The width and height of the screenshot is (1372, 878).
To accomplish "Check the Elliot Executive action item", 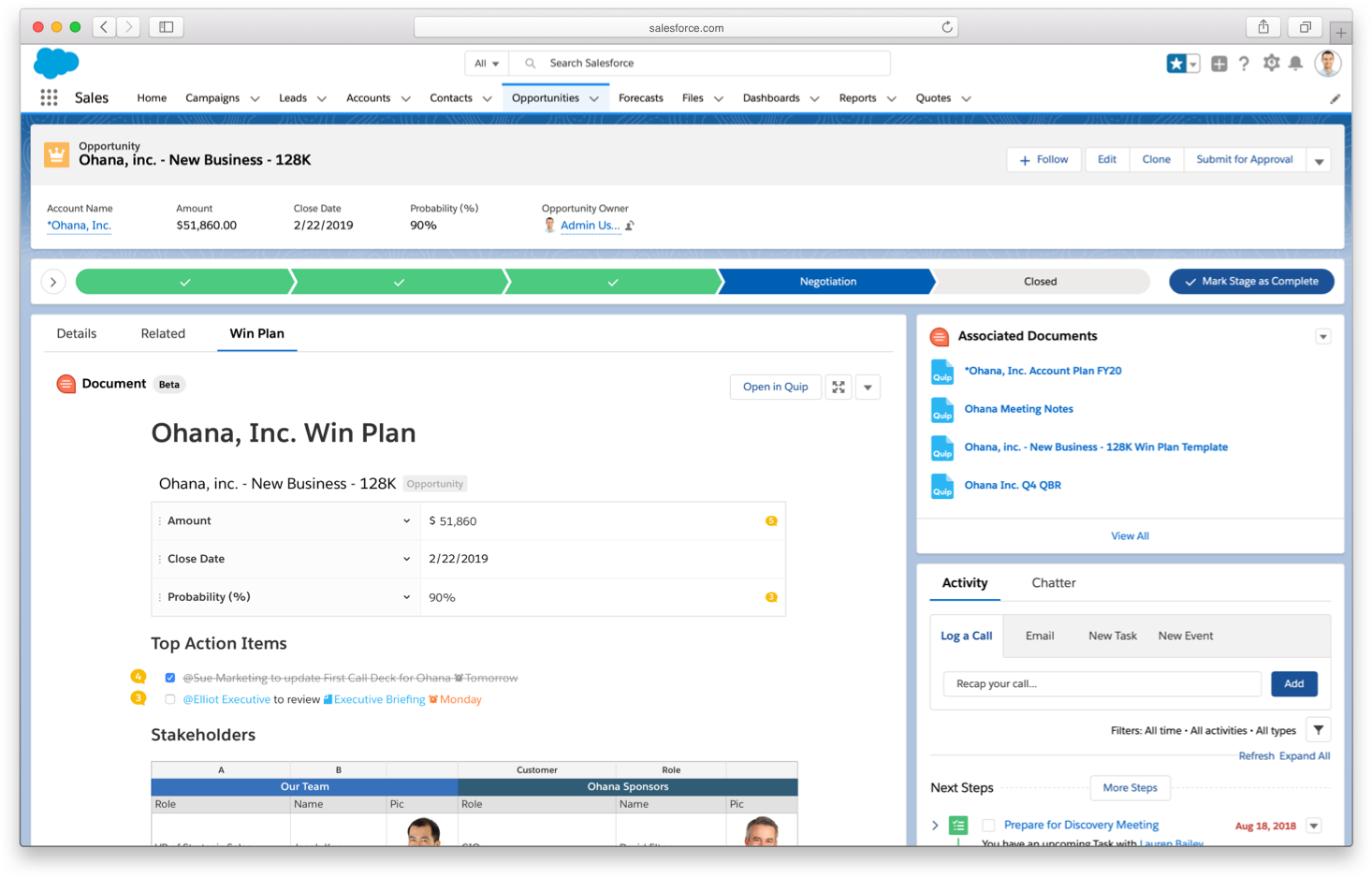I will click(170, 699).
